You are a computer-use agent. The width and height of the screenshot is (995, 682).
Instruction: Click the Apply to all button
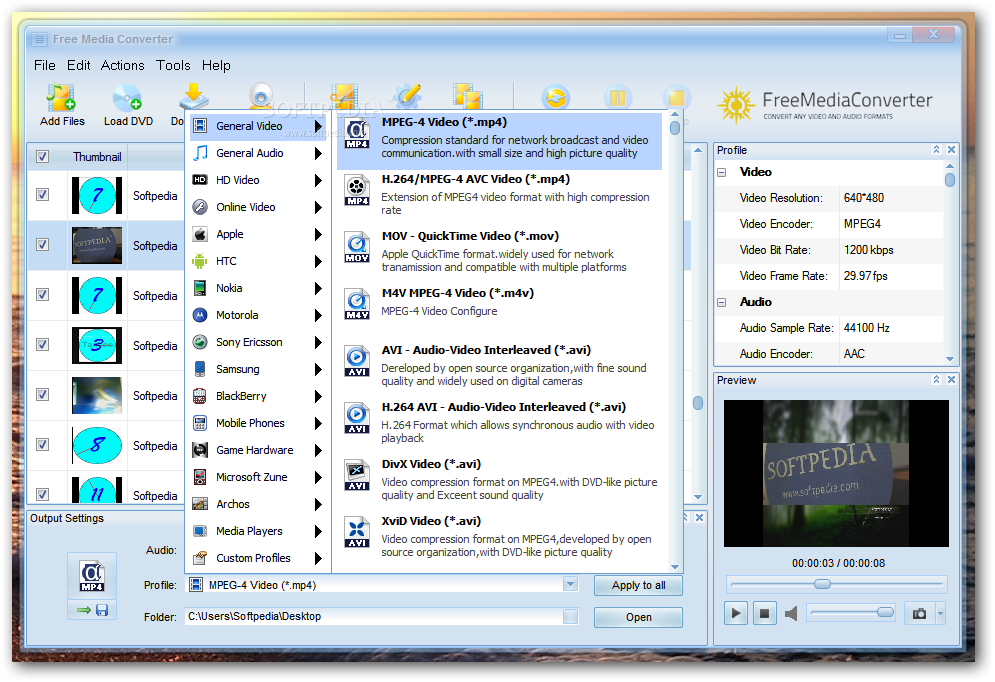click(638, 585)
